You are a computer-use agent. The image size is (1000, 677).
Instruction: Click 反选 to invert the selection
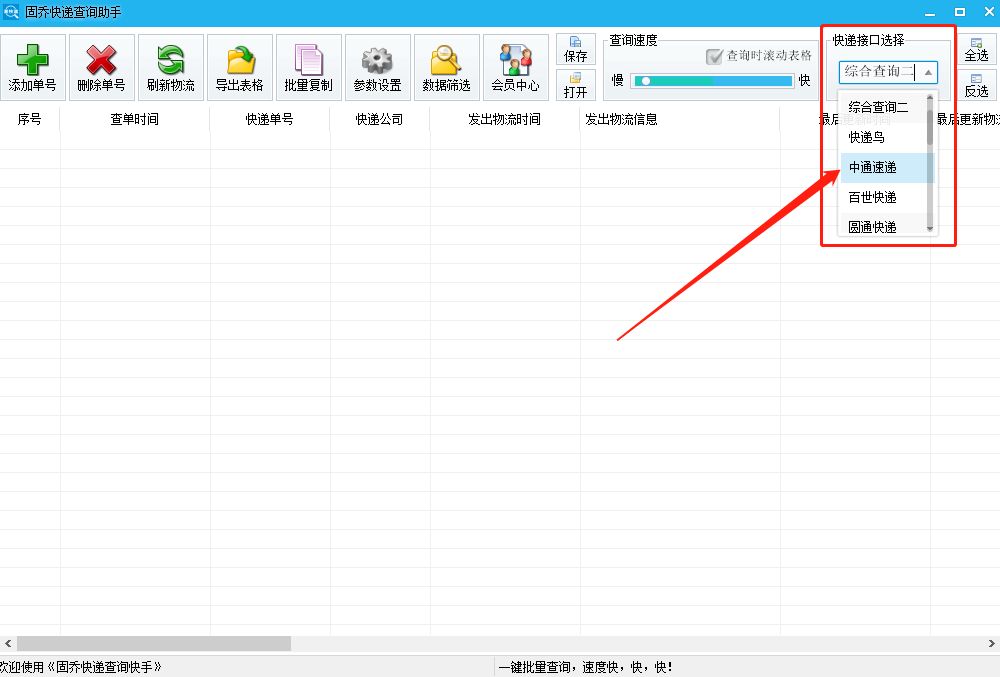click(x=977, y=88)
